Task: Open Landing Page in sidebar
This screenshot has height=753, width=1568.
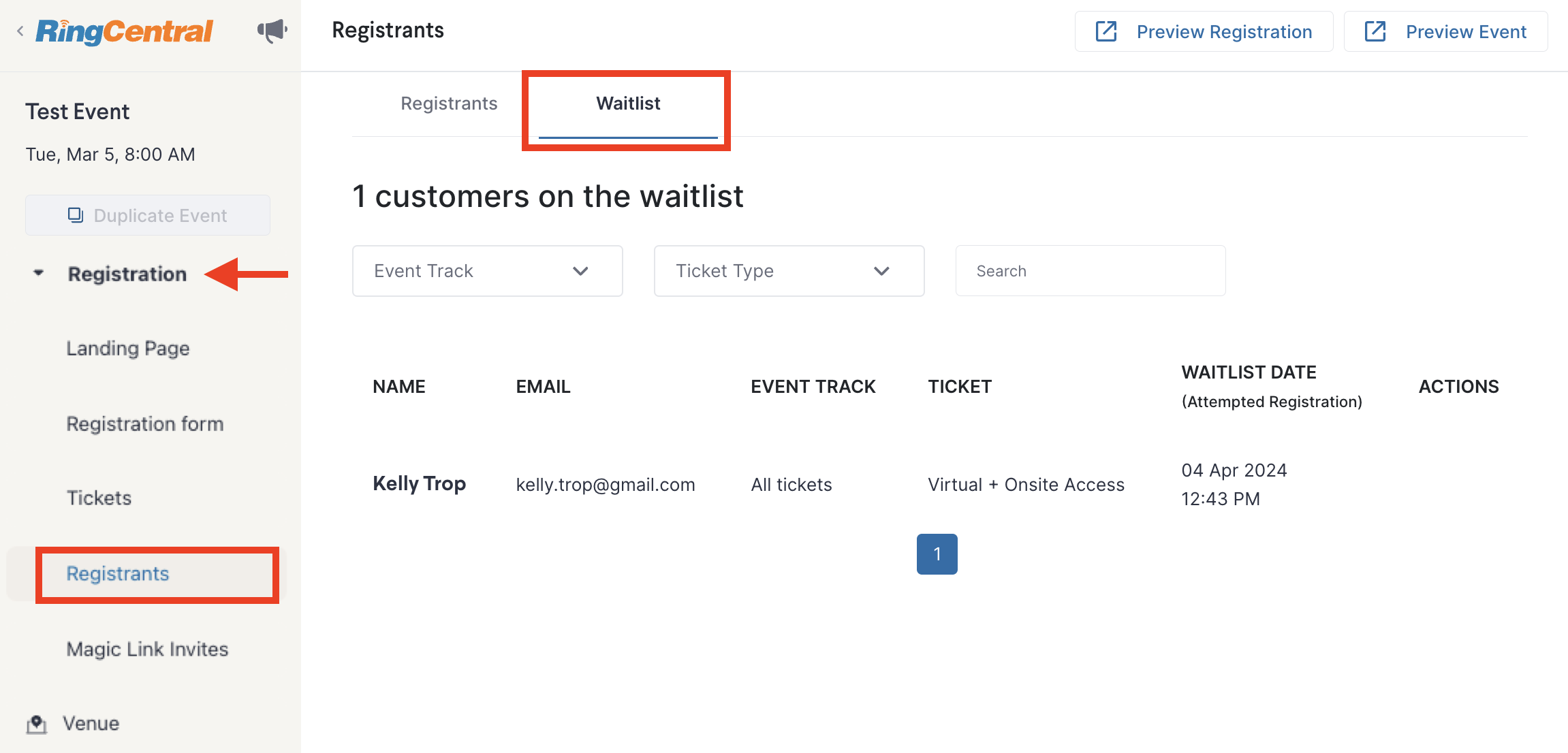Action: click(128, 349)
